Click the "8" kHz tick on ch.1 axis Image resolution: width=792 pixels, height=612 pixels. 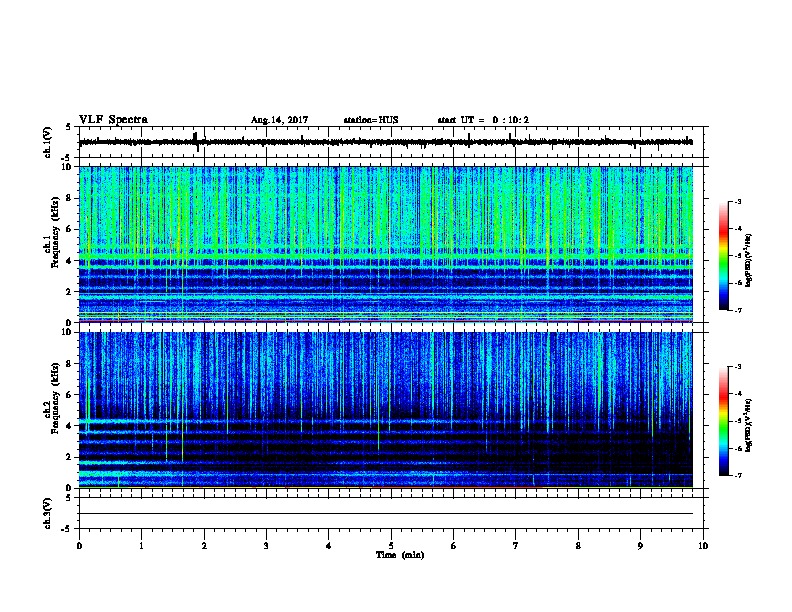coord(69,198)
